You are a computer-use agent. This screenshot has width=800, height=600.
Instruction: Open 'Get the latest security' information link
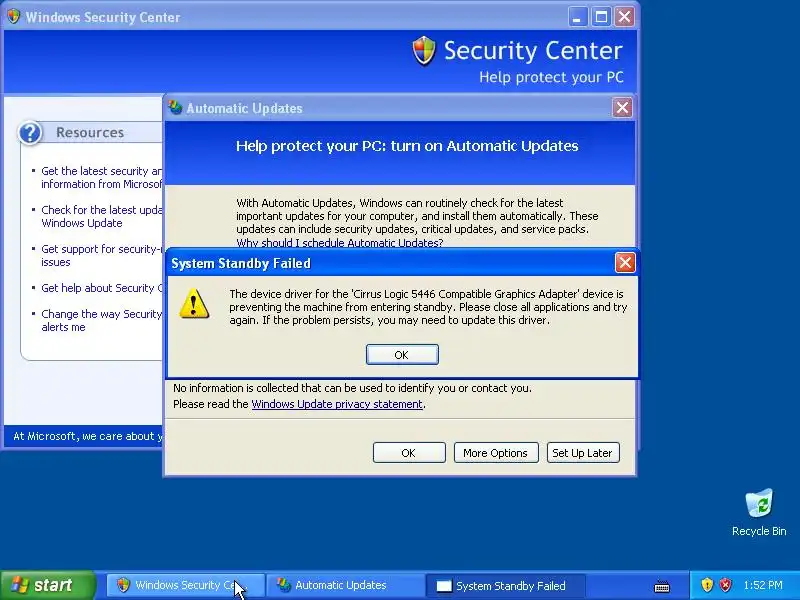coord(101,178)
